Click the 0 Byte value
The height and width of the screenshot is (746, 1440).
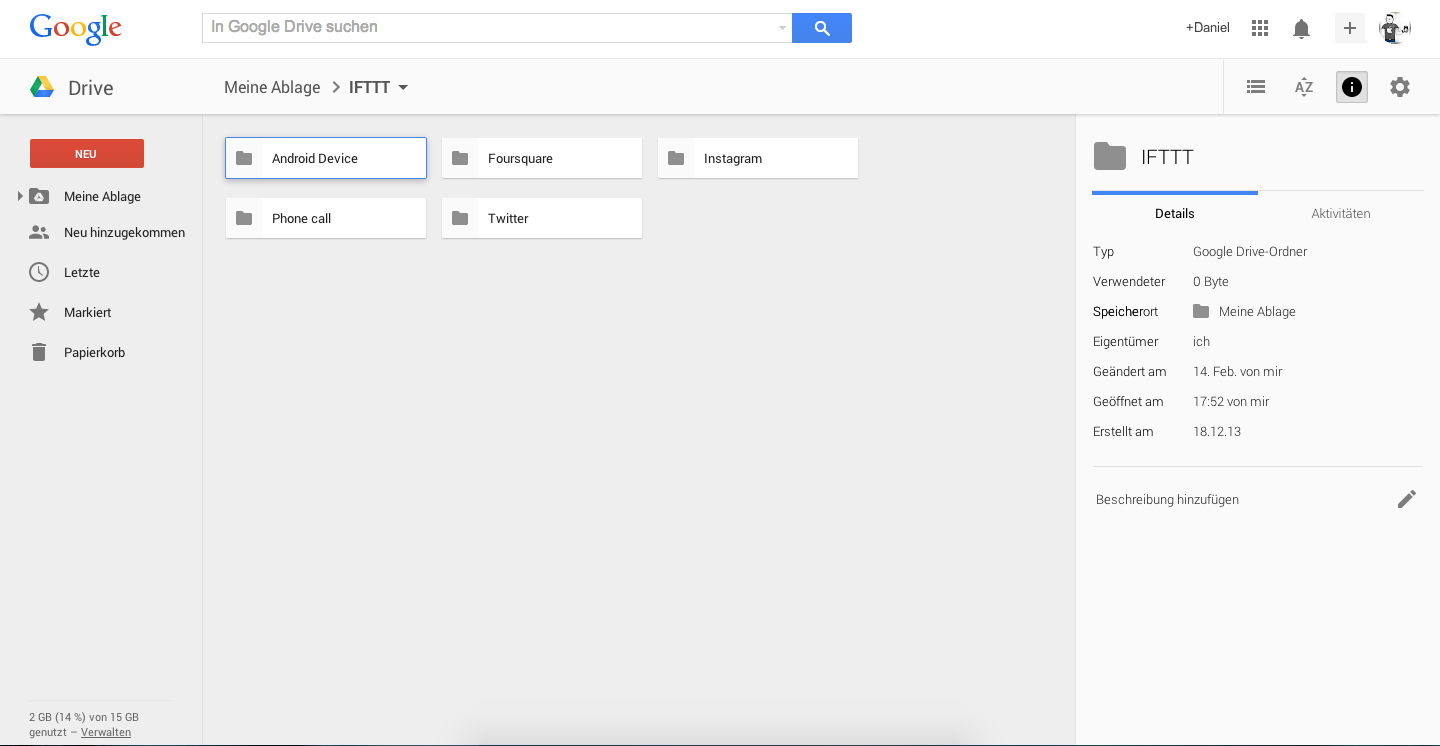coord(1211,281)
